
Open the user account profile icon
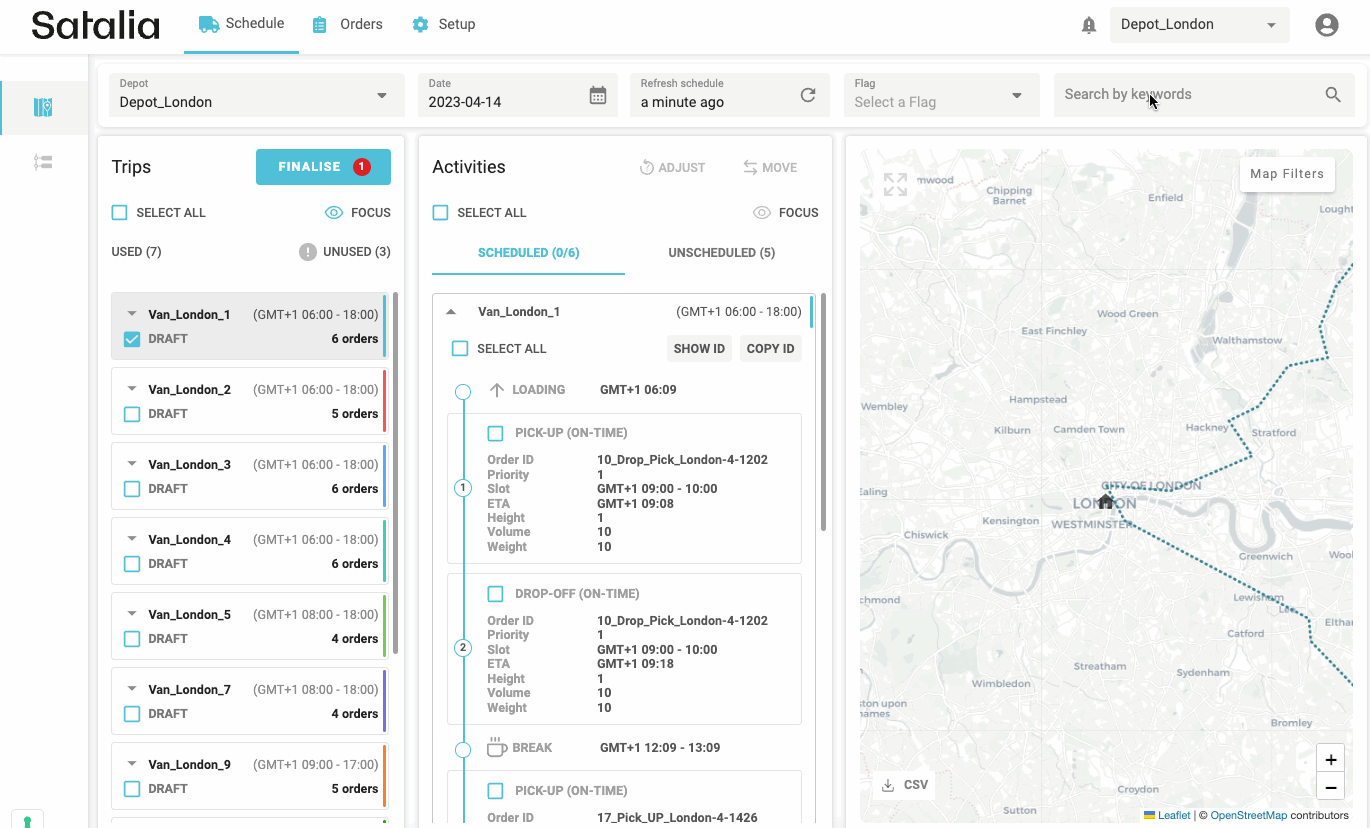click(x=1326, y=25)
